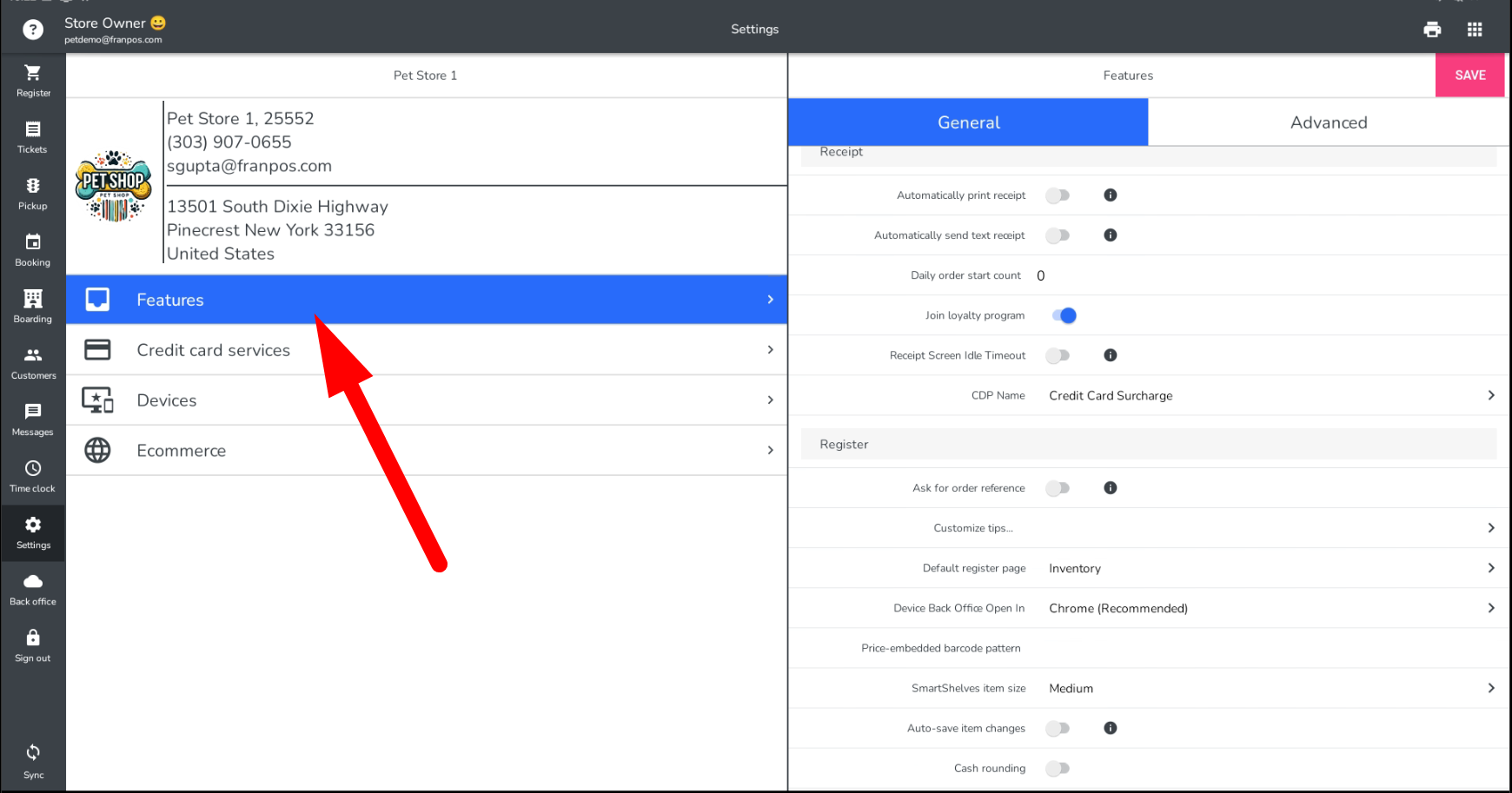Click the SAVE button
Screen dimensions: 1512x793
point(1469,76)
